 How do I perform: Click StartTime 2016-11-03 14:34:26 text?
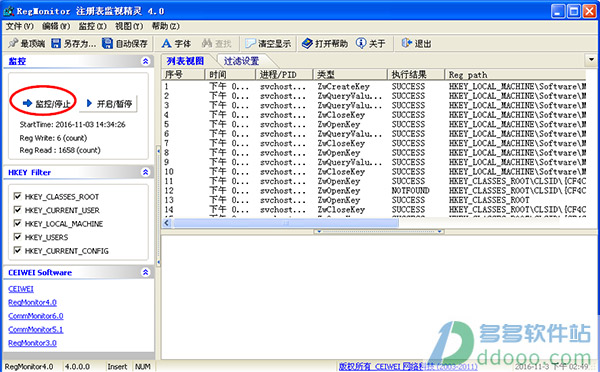coord(72,125)
